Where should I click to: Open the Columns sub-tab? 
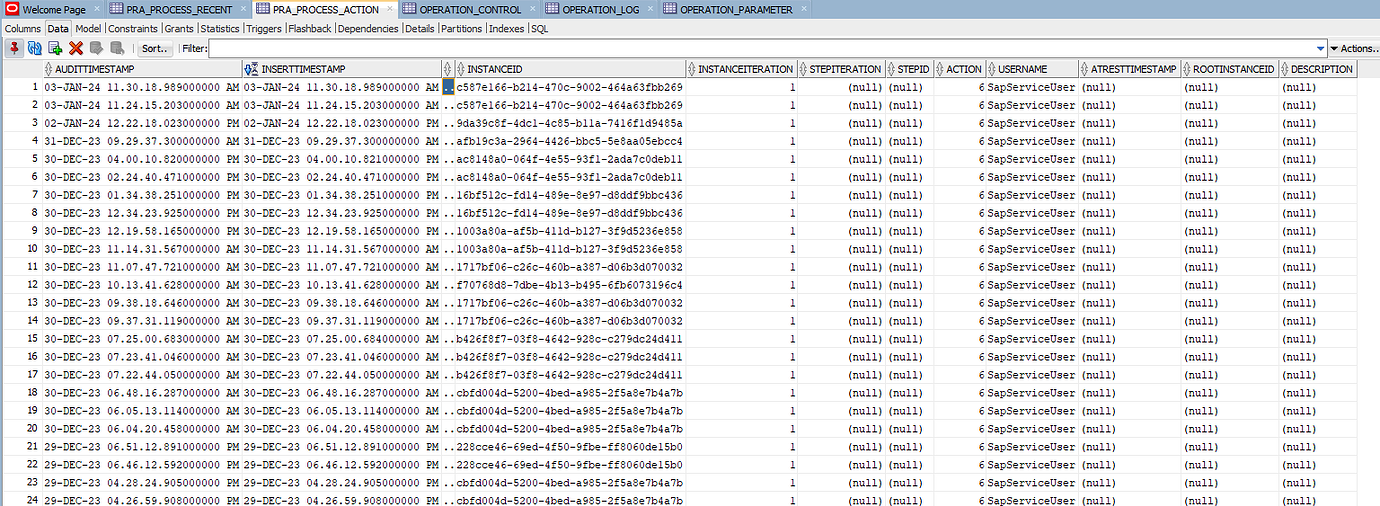click(x=23, y=29)
